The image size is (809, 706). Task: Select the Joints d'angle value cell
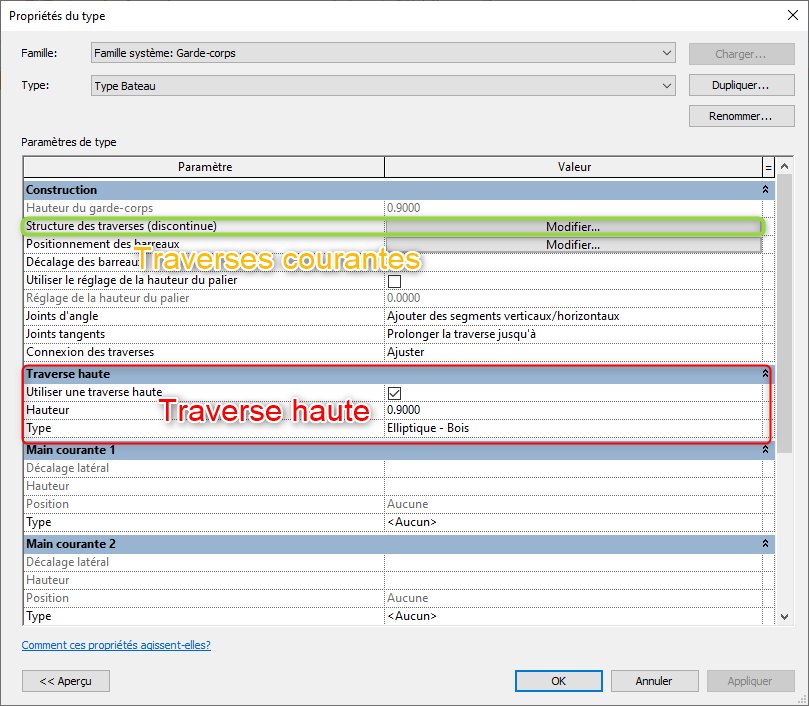(x=573, y=316)
